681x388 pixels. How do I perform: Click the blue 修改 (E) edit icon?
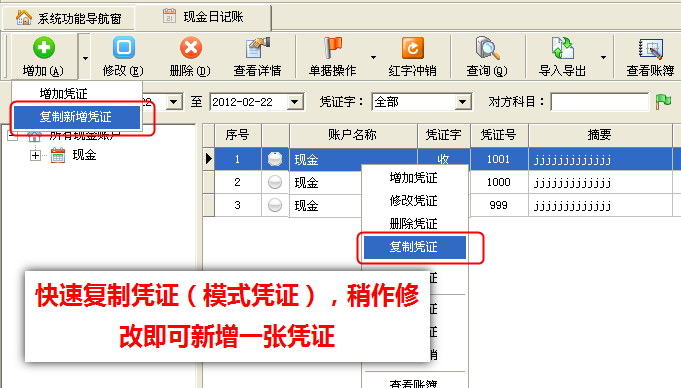pos(124,47)
